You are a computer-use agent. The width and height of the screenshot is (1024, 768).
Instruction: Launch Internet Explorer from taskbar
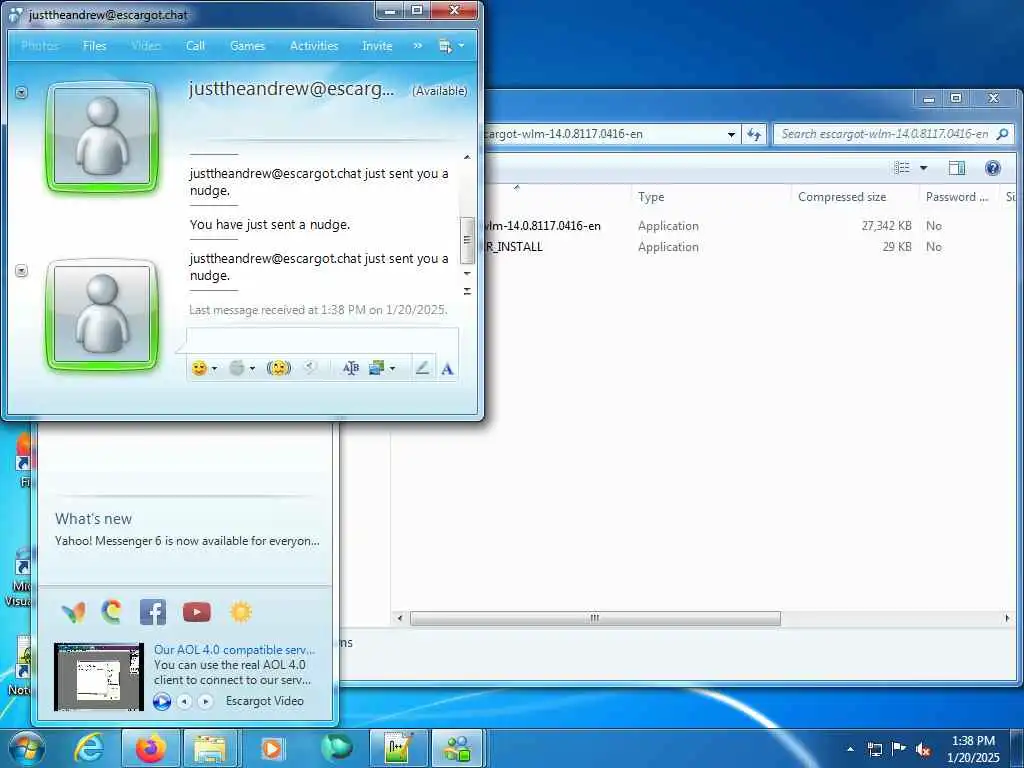[89, 748]
